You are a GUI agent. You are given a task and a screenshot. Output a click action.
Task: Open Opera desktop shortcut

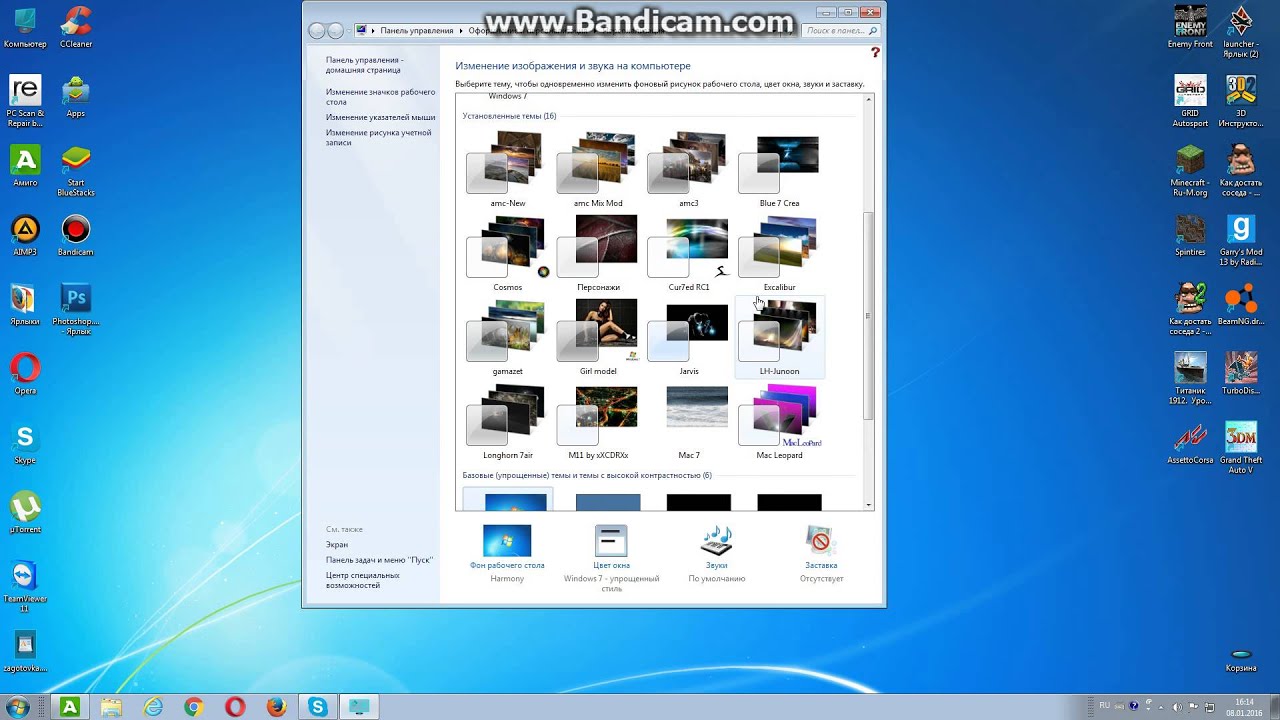(x=25, y=375)
